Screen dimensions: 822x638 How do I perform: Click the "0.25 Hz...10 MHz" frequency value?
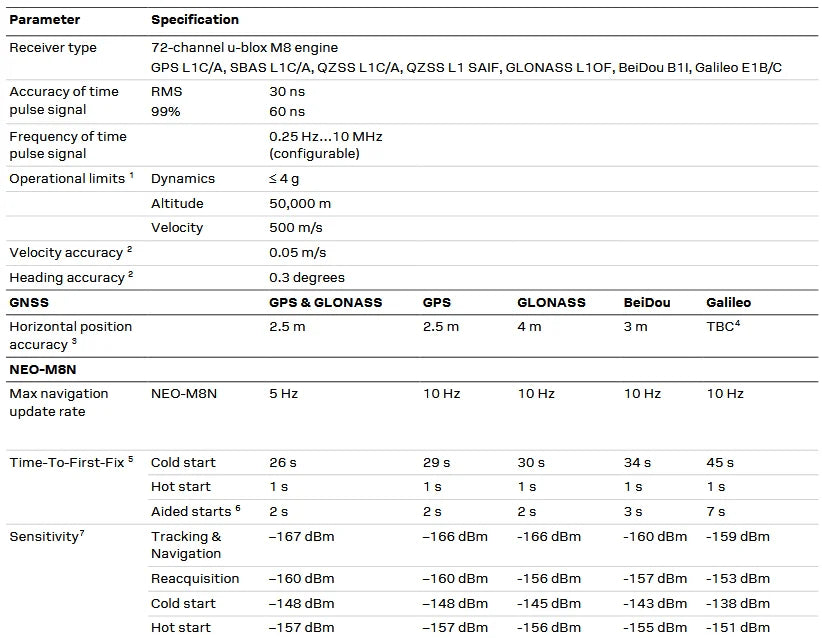coord(326,137)
